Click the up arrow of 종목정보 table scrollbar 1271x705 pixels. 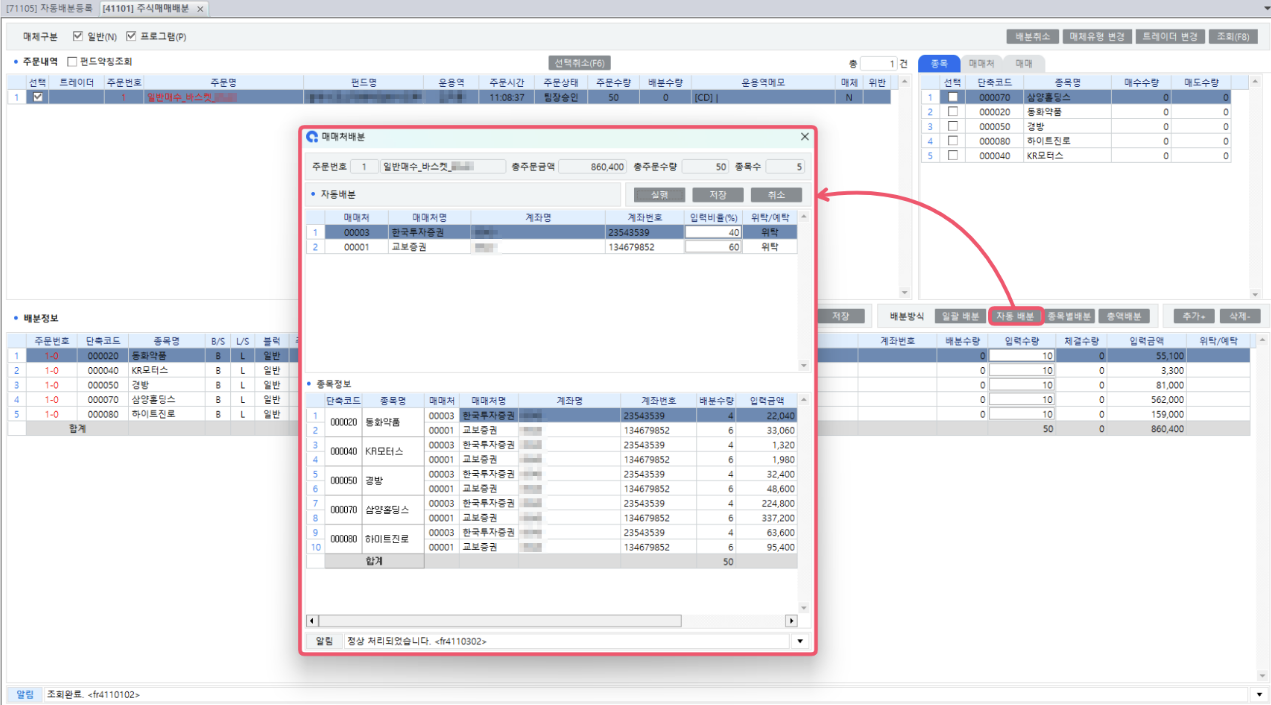coord(803,400)
